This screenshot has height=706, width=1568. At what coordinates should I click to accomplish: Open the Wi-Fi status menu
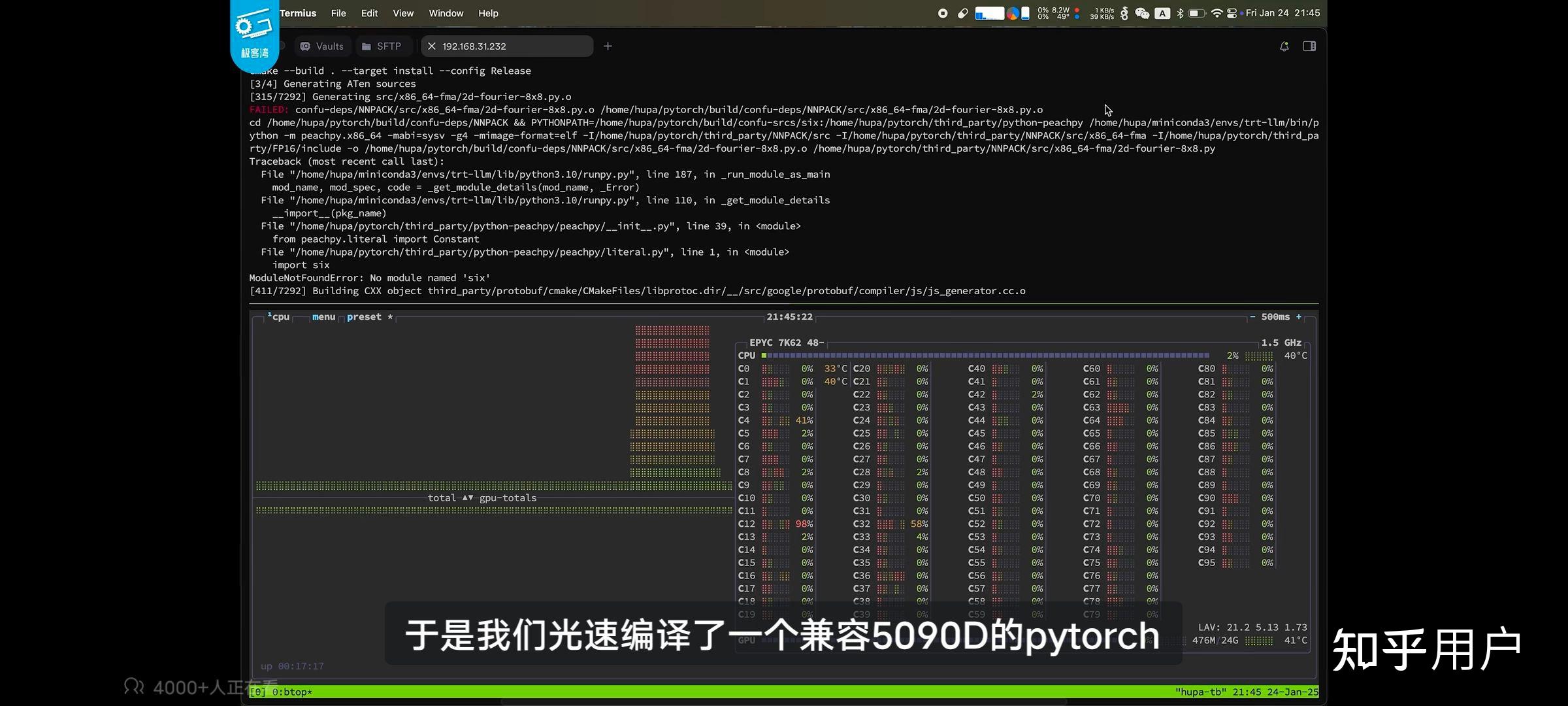point(1217,12)
